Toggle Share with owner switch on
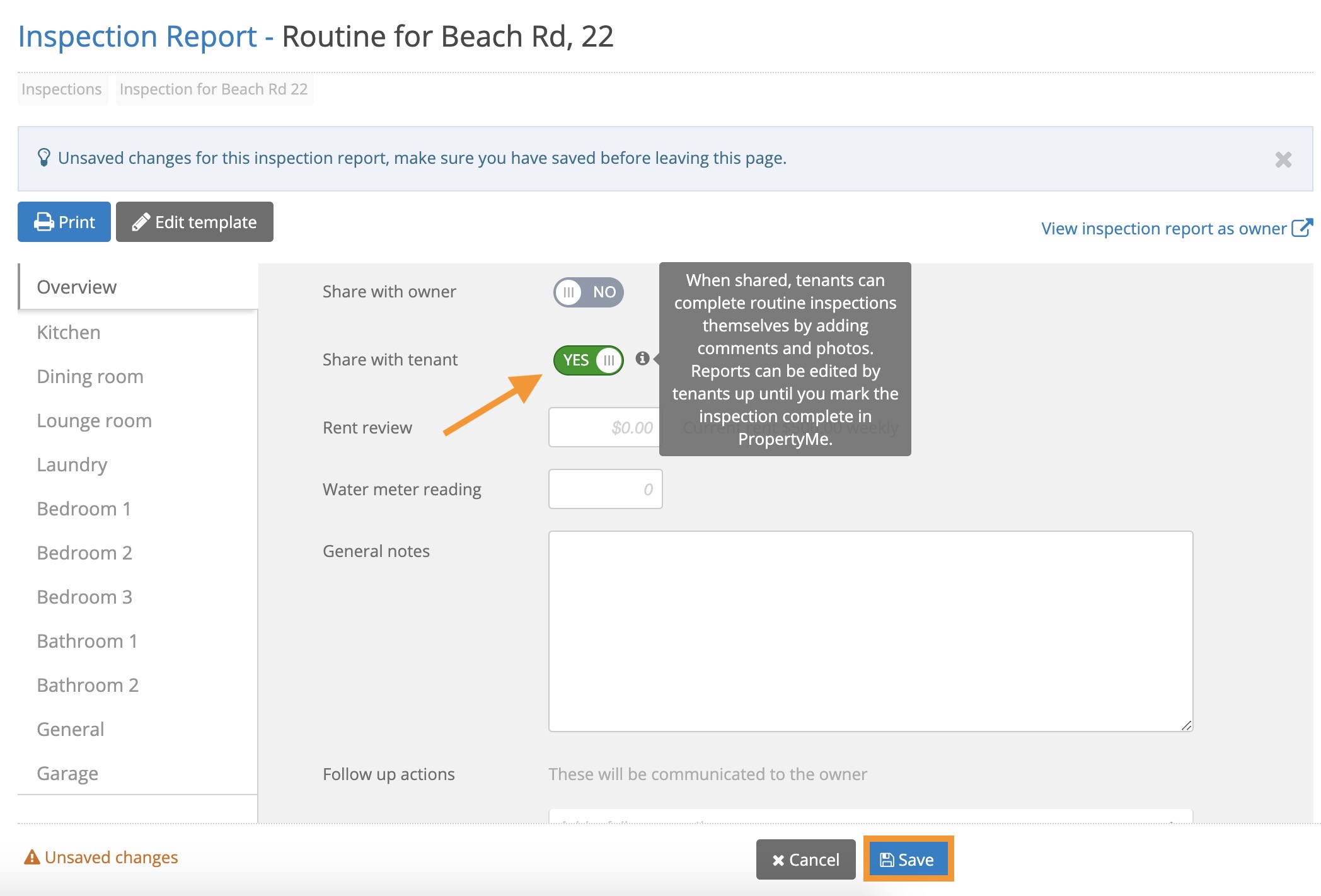1321x896 pixels. (x=589, y=292)
